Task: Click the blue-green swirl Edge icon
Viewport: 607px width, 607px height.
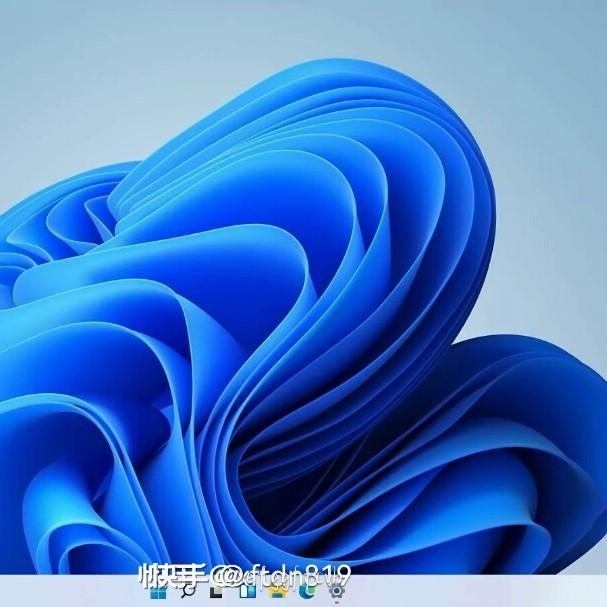Action: click(x=306, y=592)
